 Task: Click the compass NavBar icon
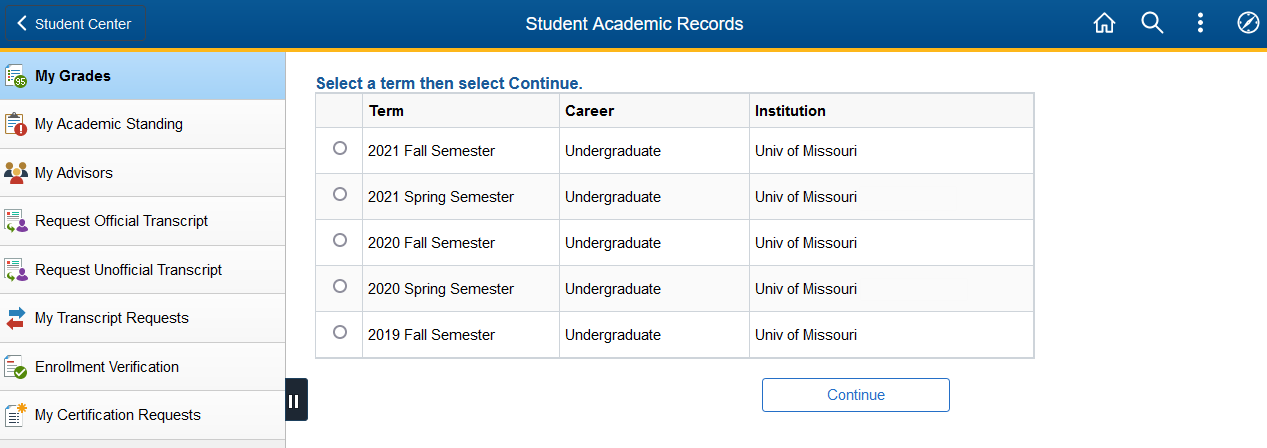(1248, 23)
